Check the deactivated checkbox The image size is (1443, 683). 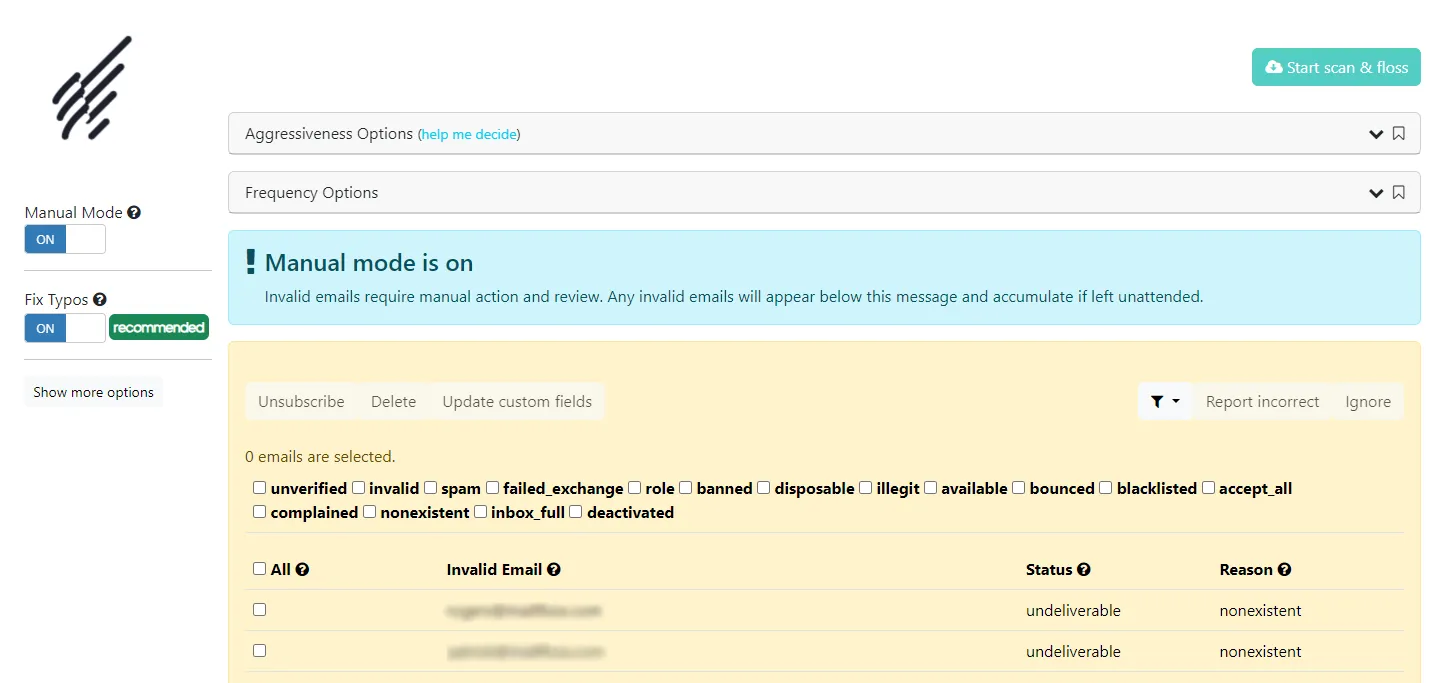pyautogui.click(x=576, y=512)
